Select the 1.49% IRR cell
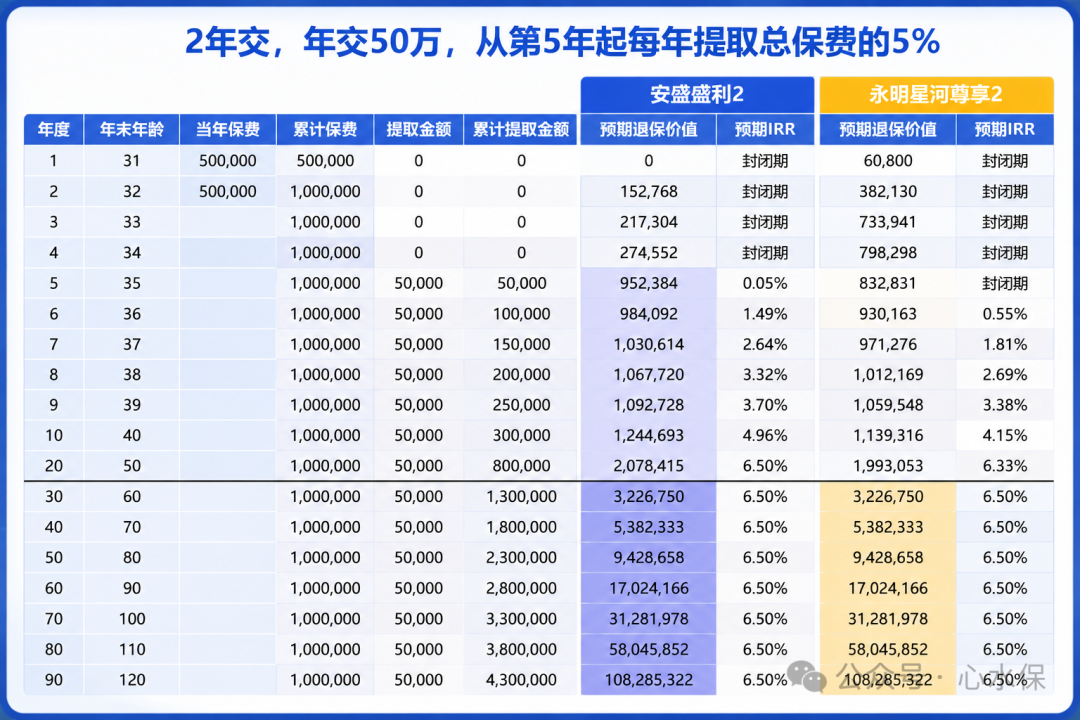This screenshot has height=720, width=1080. click(x=765, y=314)
